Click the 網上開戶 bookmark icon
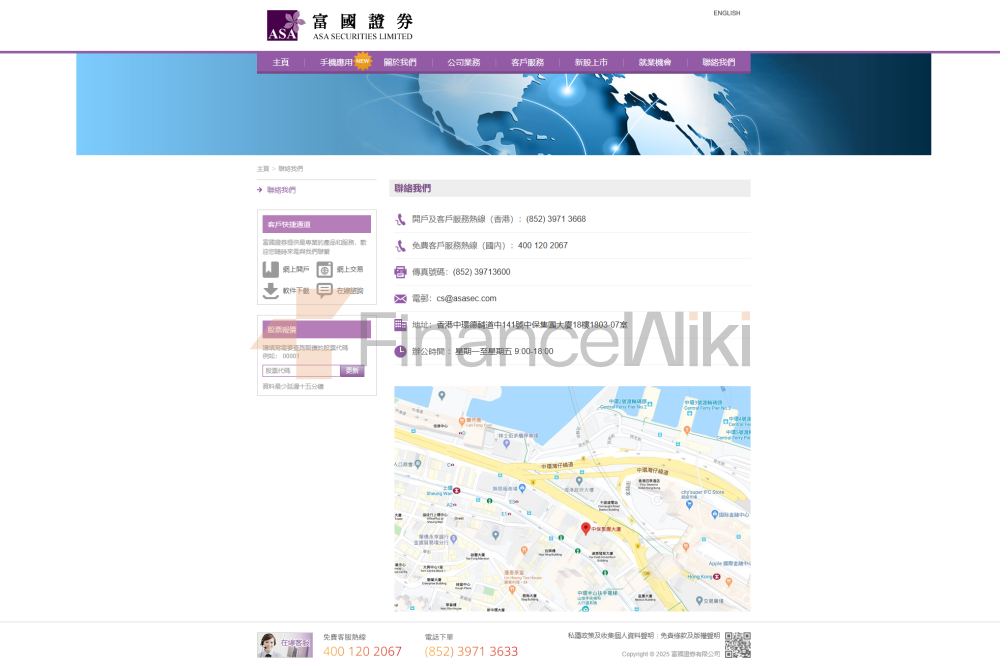This screenshot has height=668, width=1000. [x=270, y=269]
